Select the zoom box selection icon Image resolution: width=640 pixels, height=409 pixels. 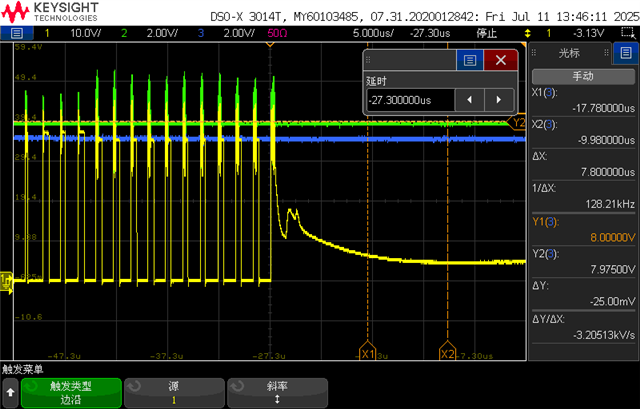pyautogui.click(x=627, y=33)
